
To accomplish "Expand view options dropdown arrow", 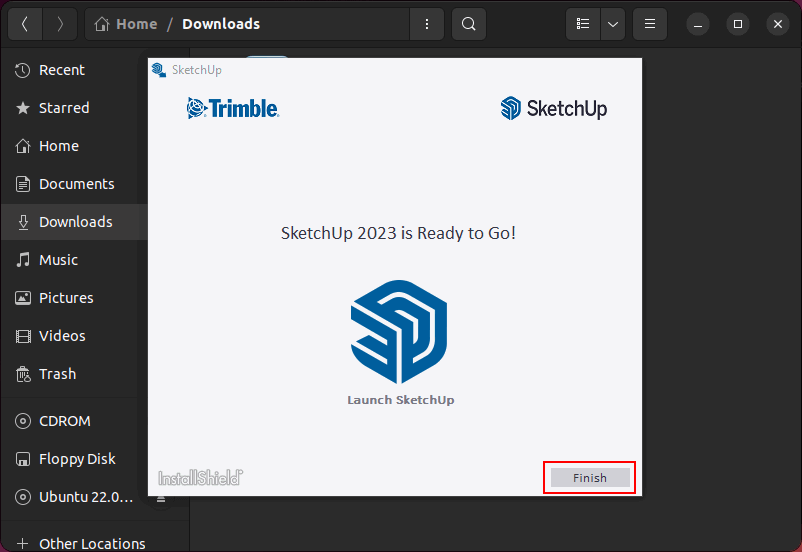I will point(613,24).
